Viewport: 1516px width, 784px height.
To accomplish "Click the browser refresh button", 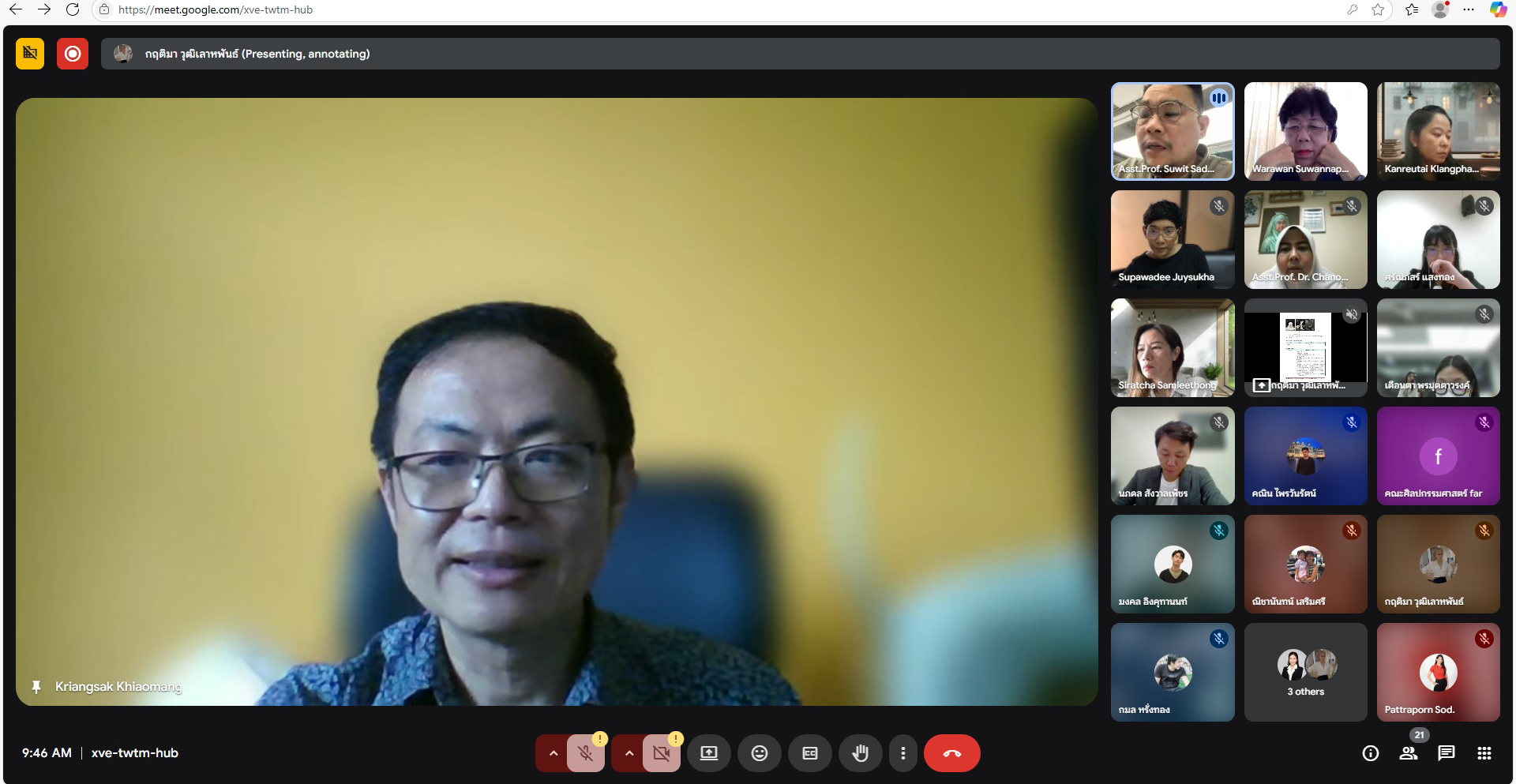I will 73,10.
